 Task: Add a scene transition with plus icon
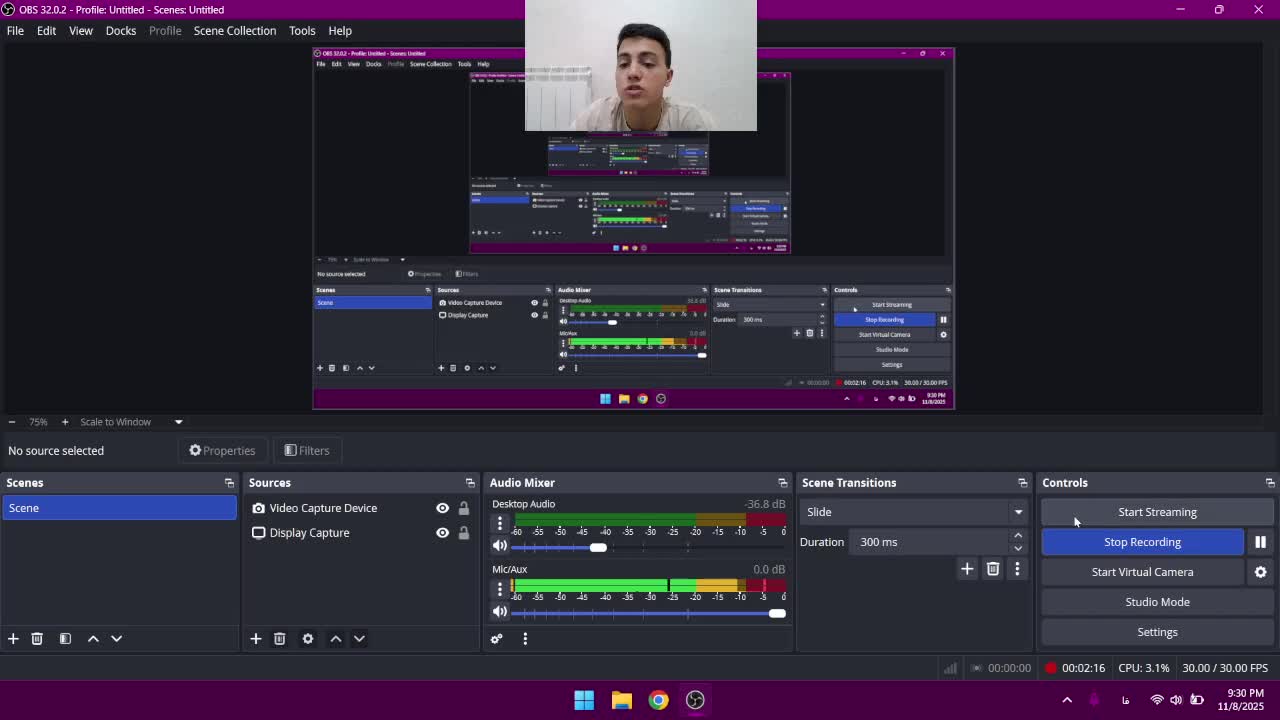(967, 569)
